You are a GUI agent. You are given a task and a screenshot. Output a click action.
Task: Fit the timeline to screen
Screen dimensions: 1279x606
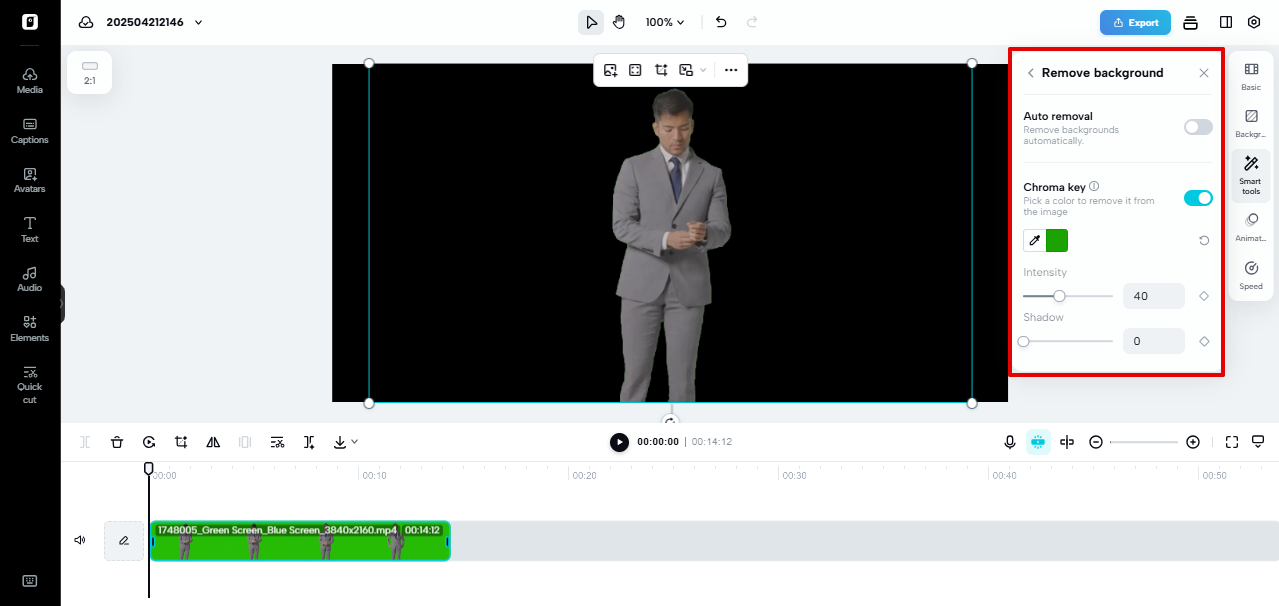[x=1232, y=442]
